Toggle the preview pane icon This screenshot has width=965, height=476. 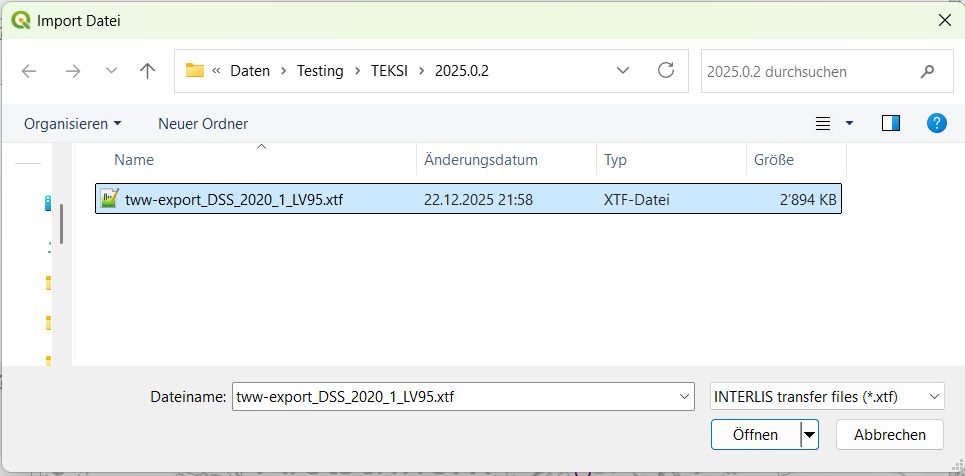[x=891, y=124]
